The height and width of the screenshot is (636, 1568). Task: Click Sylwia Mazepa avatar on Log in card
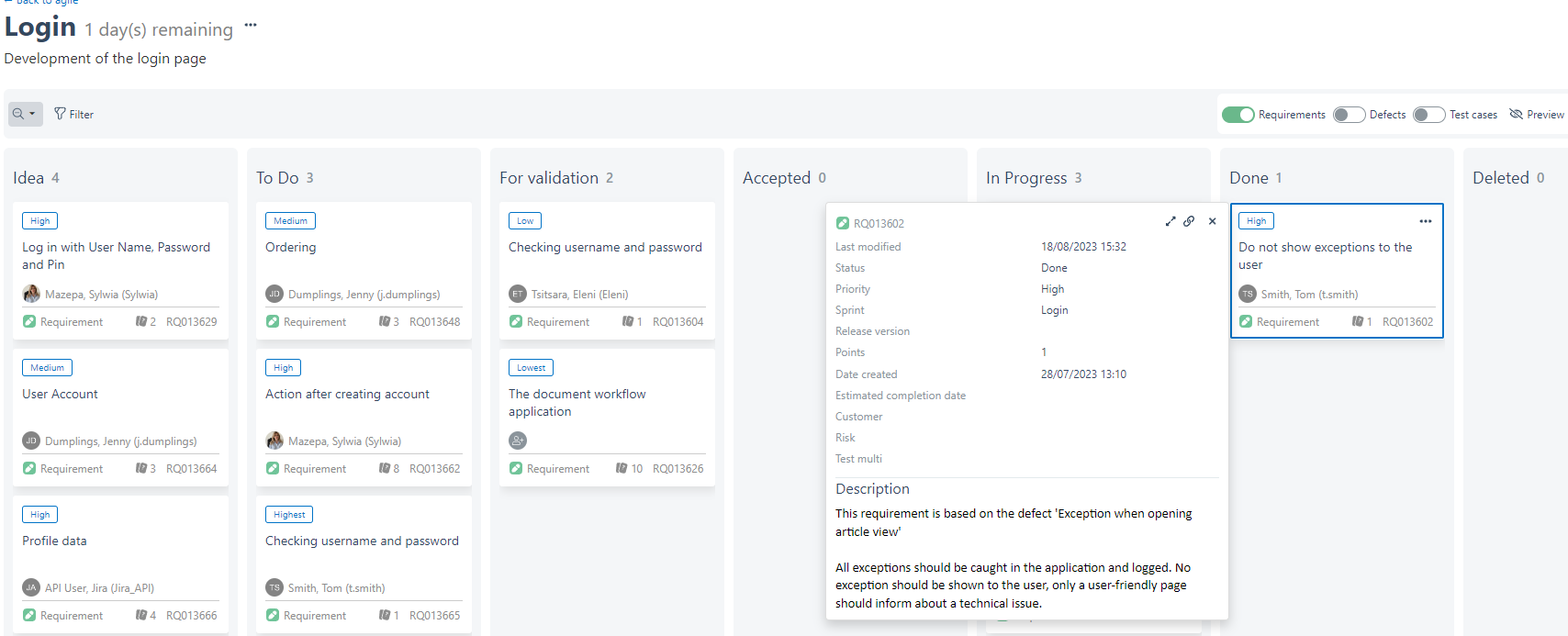(31, 294)
